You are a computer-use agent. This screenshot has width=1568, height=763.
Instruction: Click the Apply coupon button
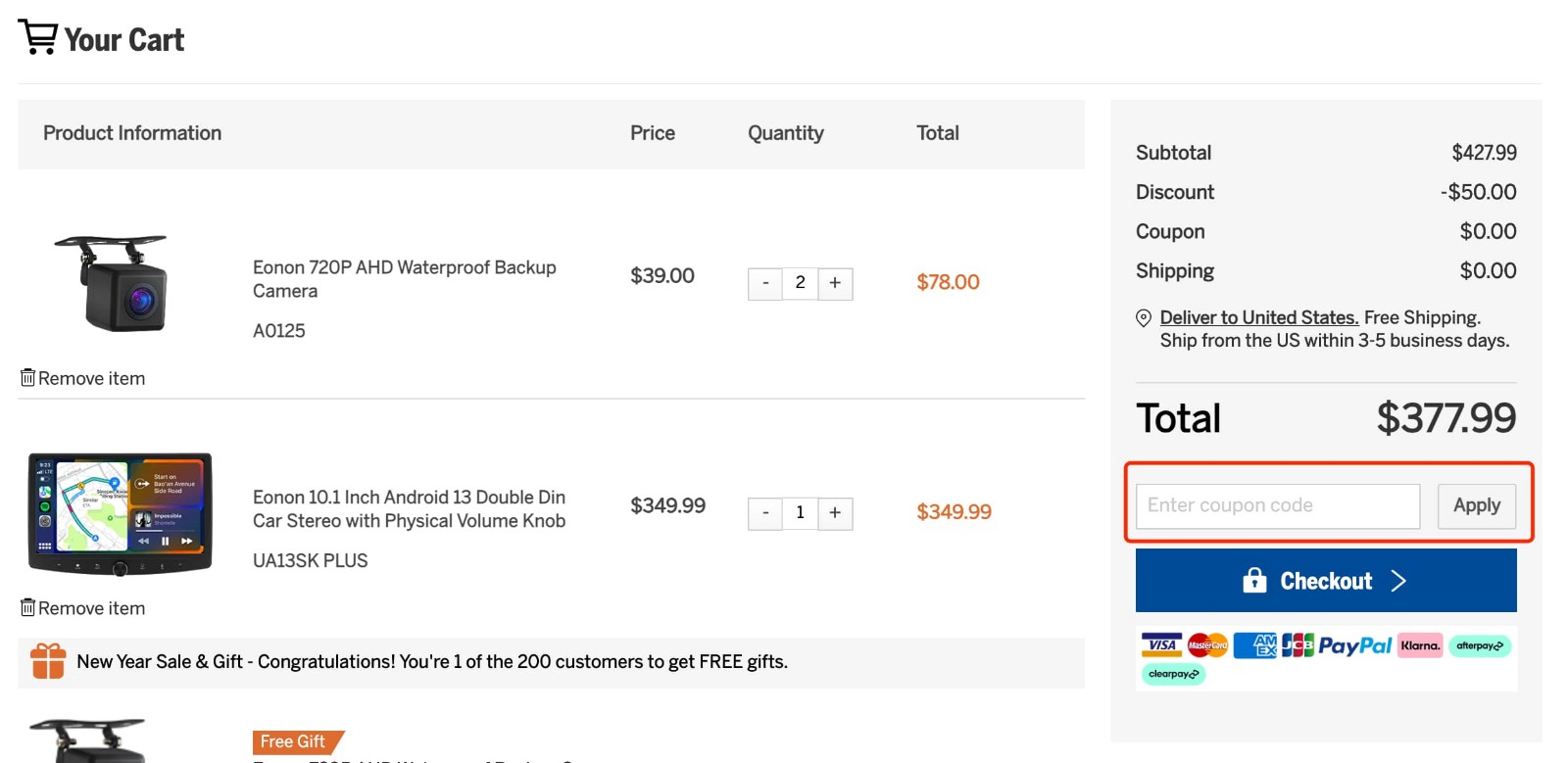tap(1477, 505)
